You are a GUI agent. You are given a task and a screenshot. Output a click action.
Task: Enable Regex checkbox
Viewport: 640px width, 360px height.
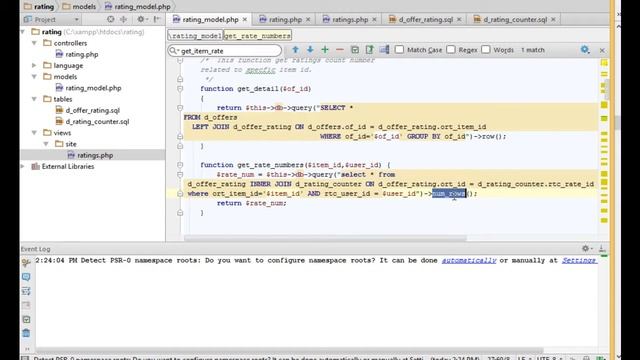click(x=451, y=49)
